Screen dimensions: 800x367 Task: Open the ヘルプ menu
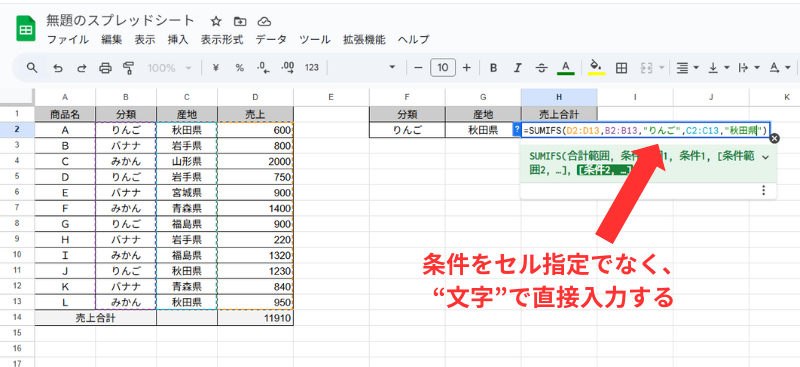click(x=413, y=40)
